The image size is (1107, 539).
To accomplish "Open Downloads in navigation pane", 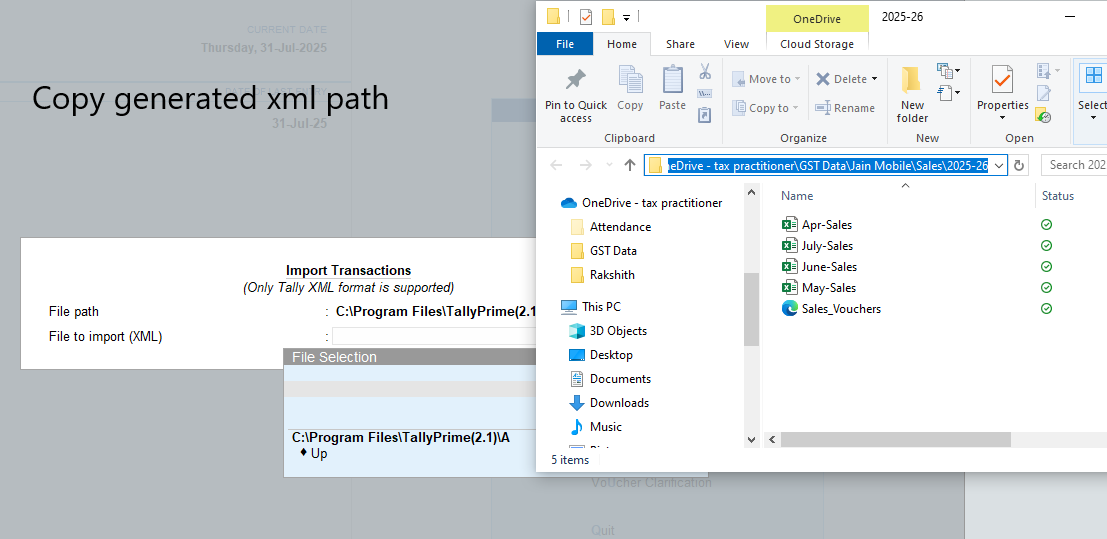I will (609, 403).
